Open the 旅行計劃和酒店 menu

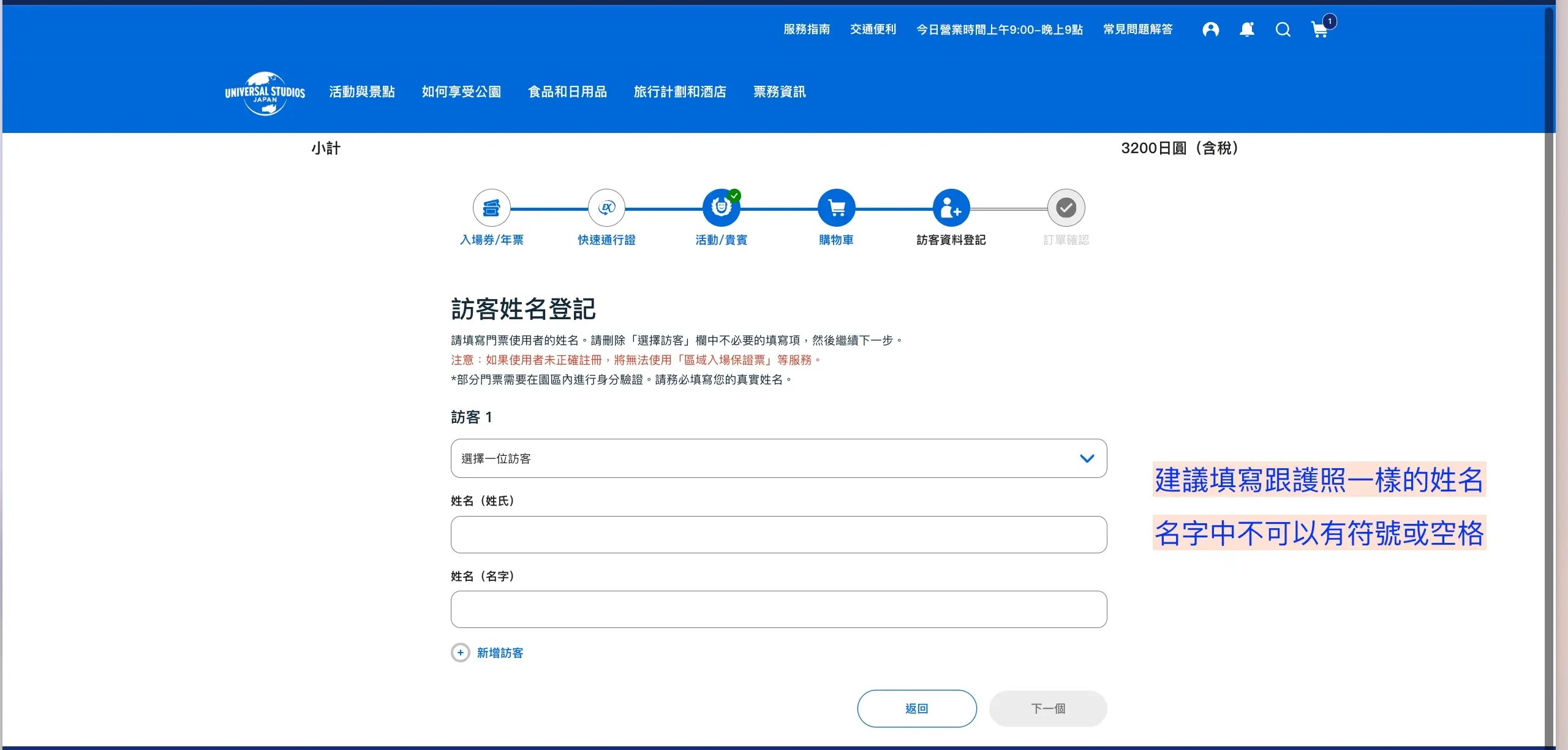click(x=680, y=92)
